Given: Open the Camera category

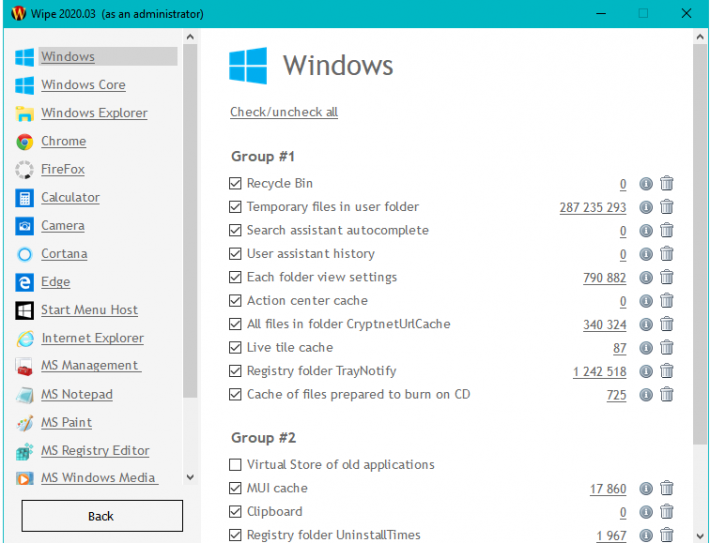Looking at the screenshot, I should pyautogui.click(x=62, y=226).
